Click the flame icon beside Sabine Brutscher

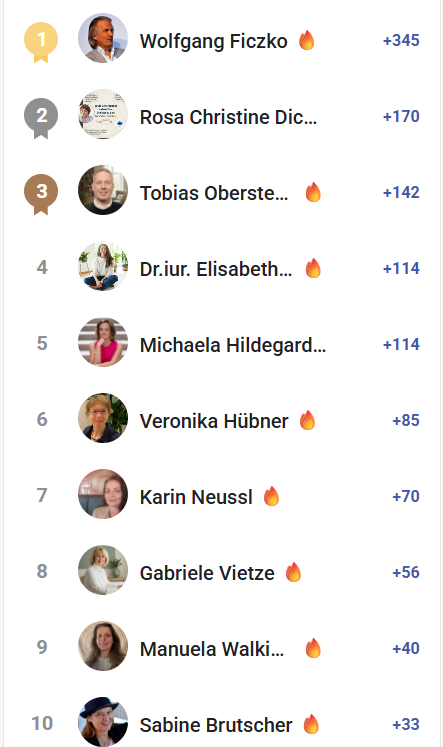(x=311, y=724)
